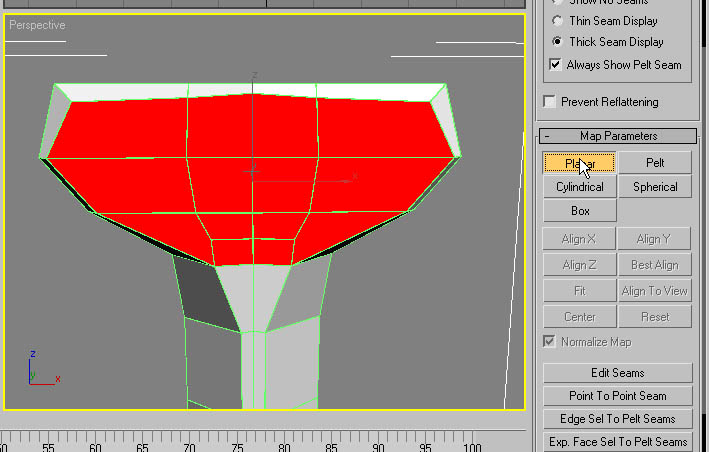Select the Thick Seam Display radio option
The height and width of the screenshot is (452, 709).
pos(557,42)
